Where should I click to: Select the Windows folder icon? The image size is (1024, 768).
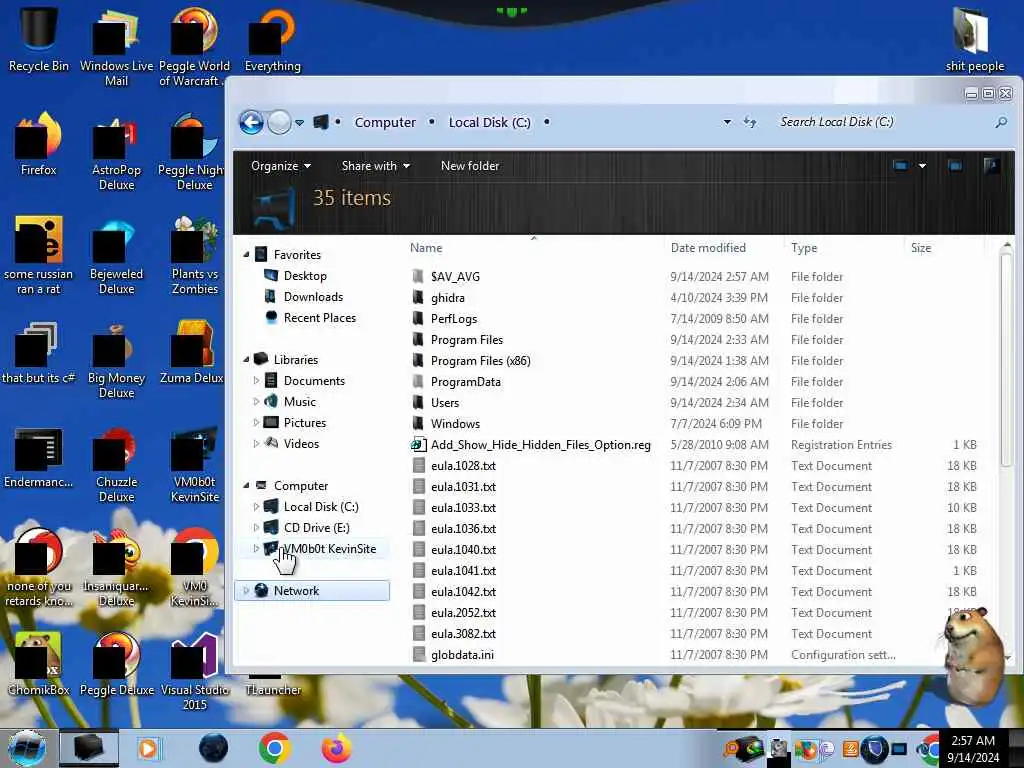pyautogui.click(x=418, y=423)
